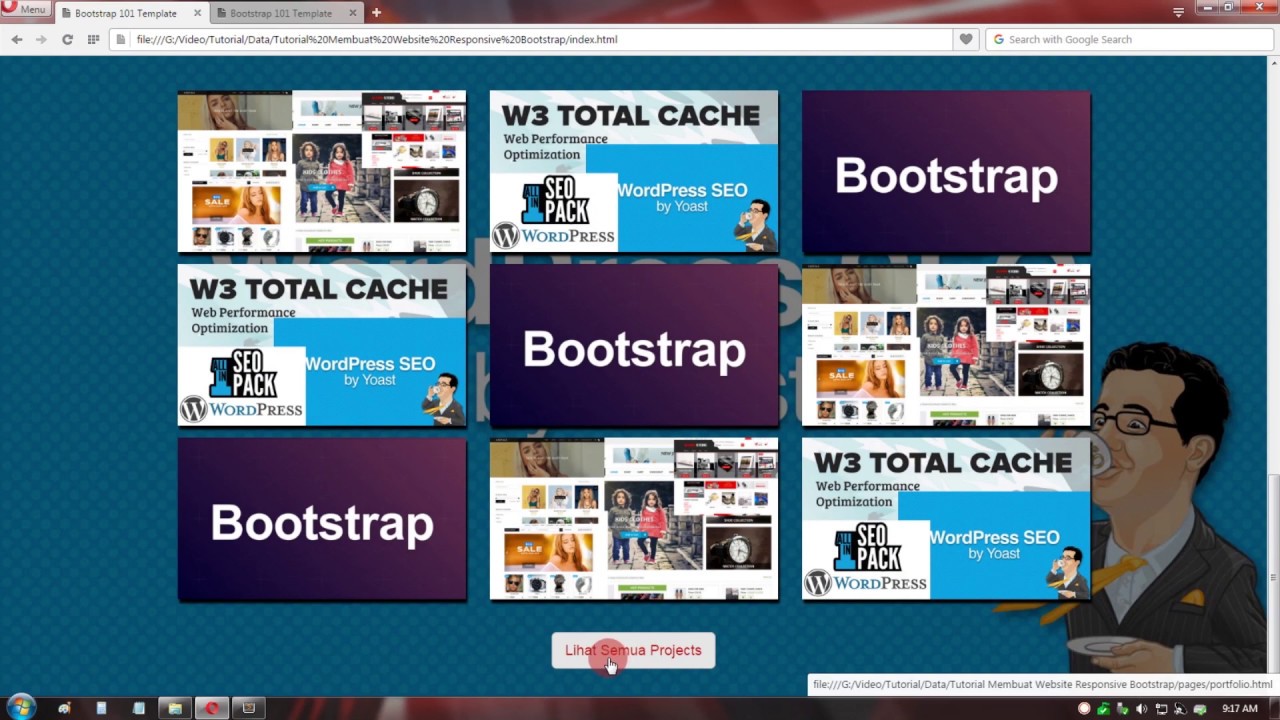Open the top-row W3 Total Cache thumbnail
Screen dimensions: 1280x720
pyautogui.click(x=634, y=171)
